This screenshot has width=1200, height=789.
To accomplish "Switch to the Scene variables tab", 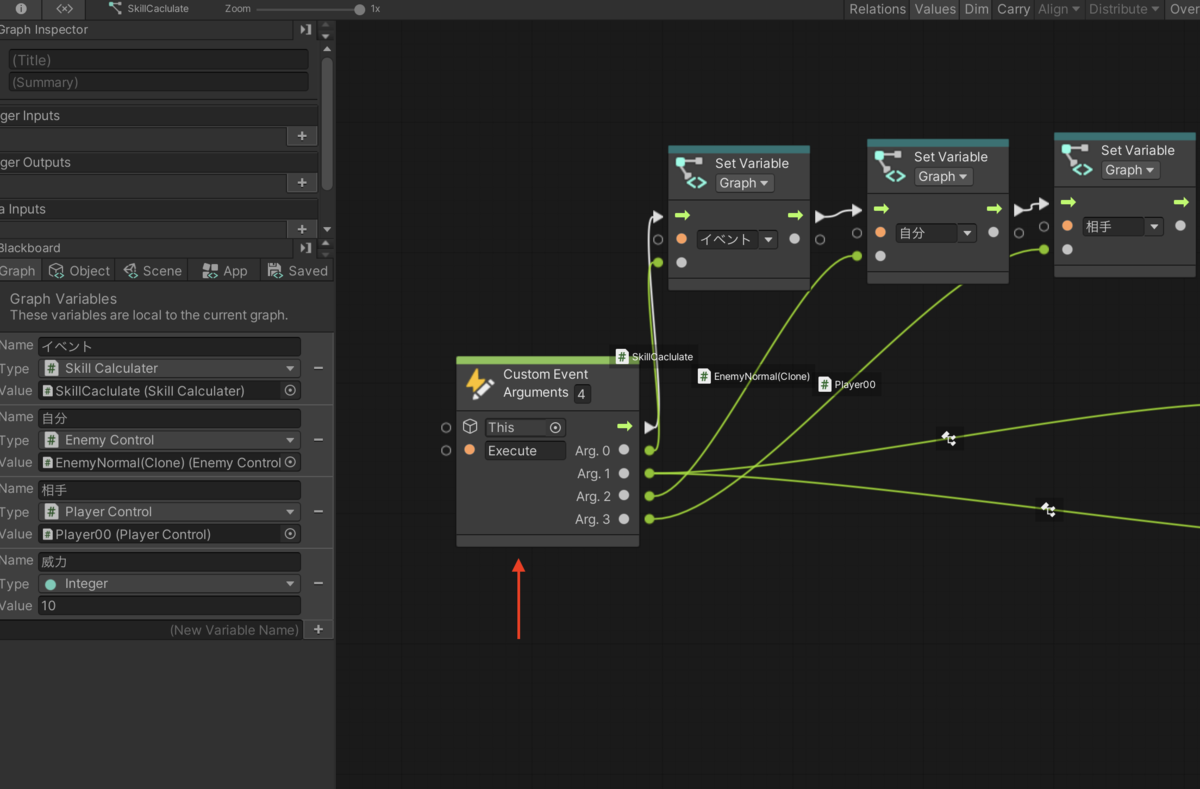I will [x=150, y=271].
